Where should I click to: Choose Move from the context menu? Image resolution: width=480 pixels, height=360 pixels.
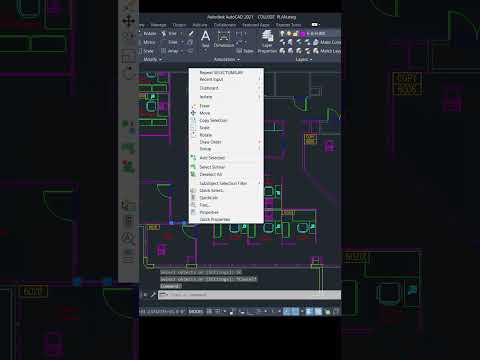pos(205,113)
